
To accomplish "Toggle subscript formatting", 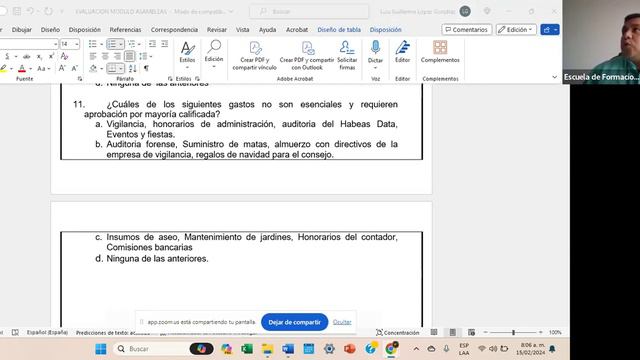I will 39,56.
